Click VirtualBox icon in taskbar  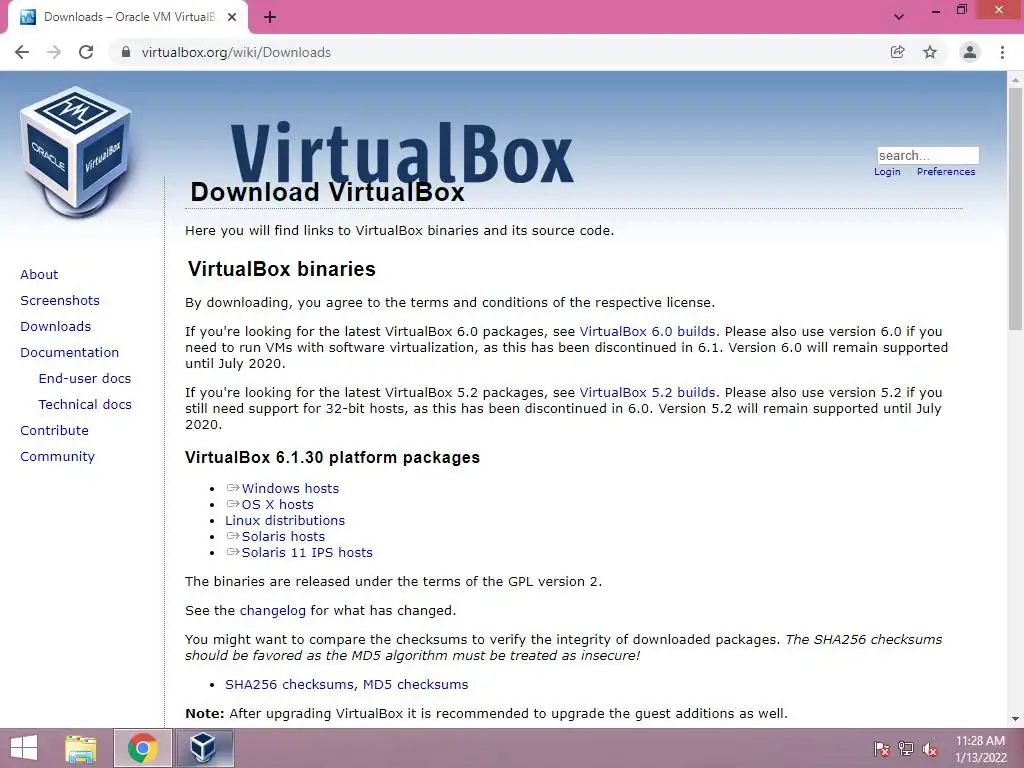pyautogui.click(x=202, y=748)
